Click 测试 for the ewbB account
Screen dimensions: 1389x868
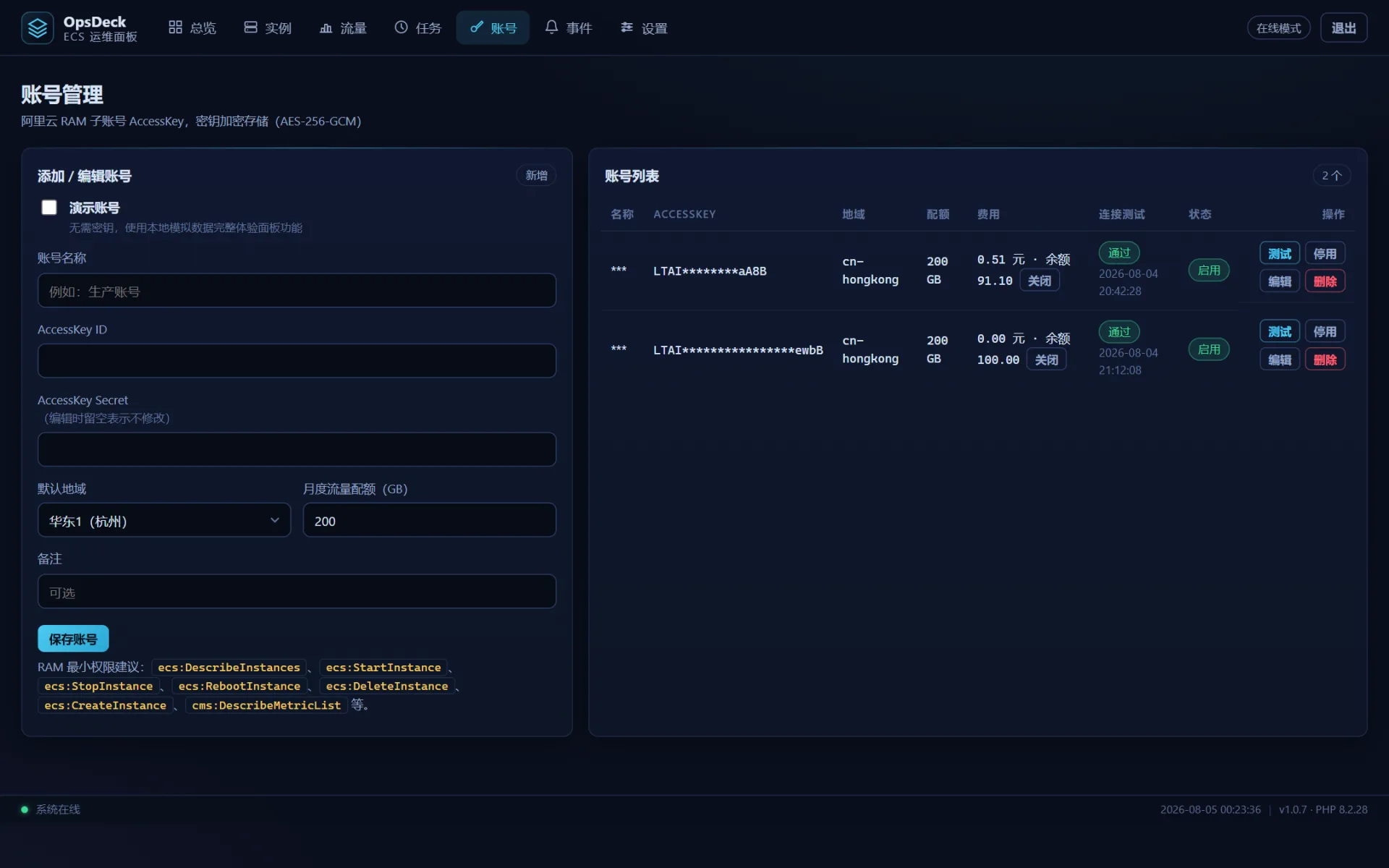point(1279,331)
